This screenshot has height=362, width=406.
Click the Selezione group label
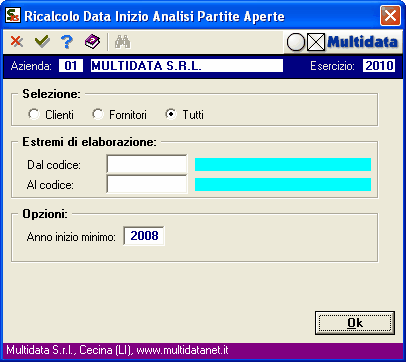51,94
